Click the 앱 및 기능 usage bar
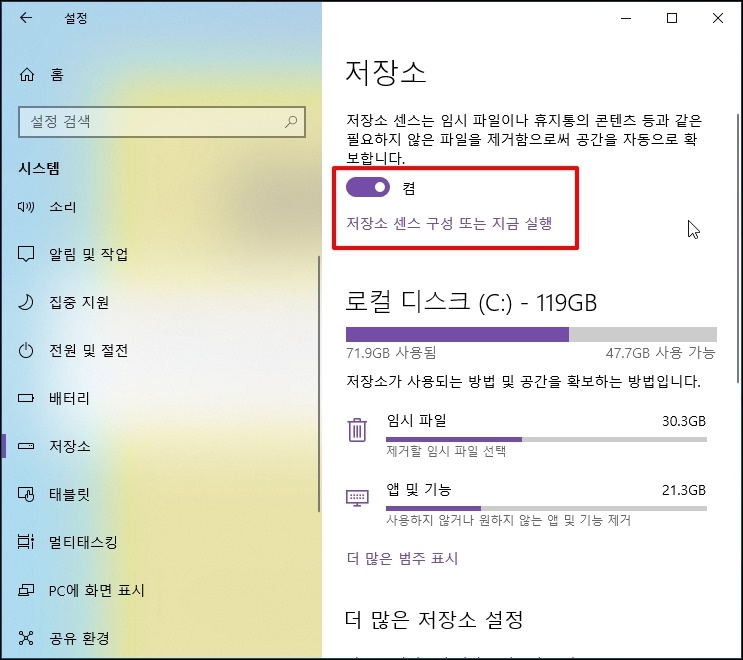The height and width of the screenshot is (660, 743). point(546,508)
